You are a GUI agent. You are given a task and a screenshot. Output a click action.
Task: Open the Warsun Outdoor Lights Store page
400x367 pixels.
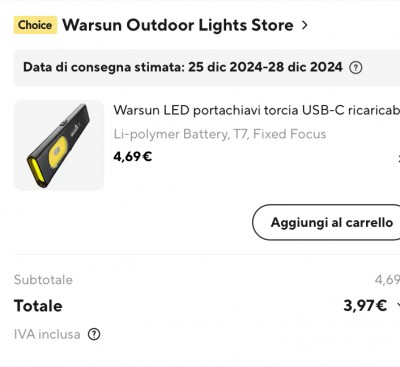click(178, 25)
